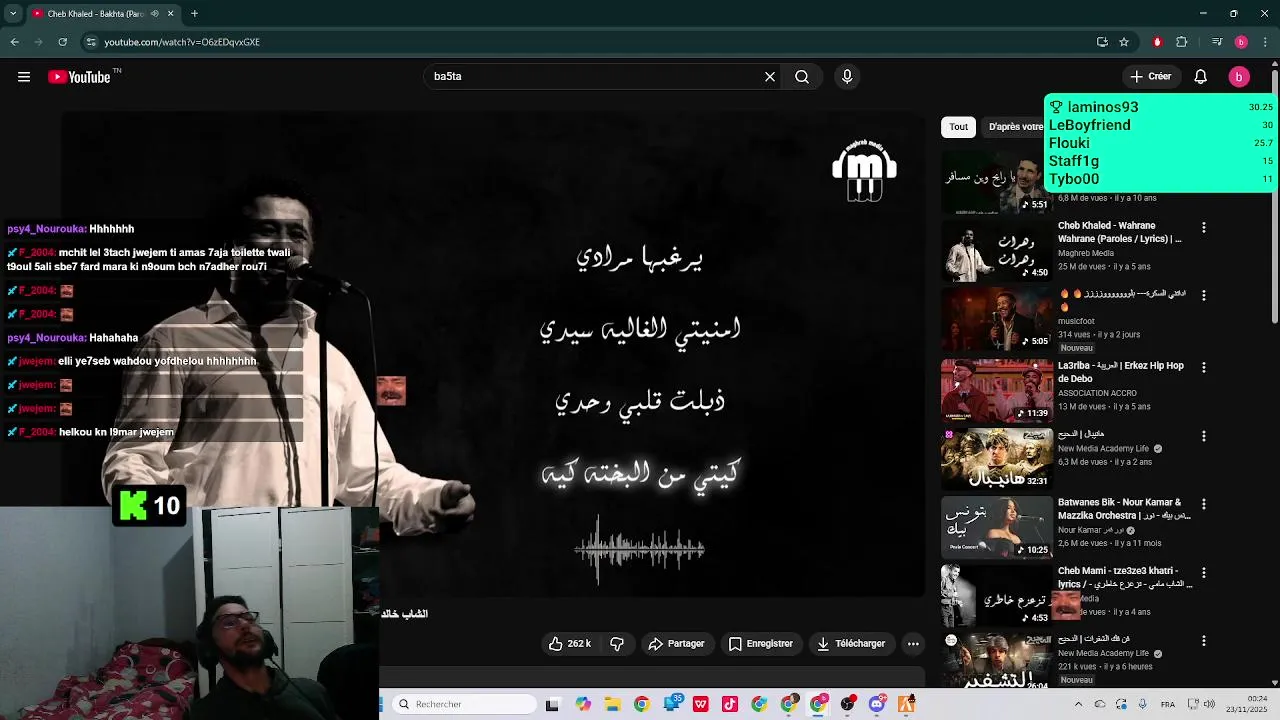Switch the FRA keyboard language indicator
Screen dimensions: 1280x720
point(1168,704)
